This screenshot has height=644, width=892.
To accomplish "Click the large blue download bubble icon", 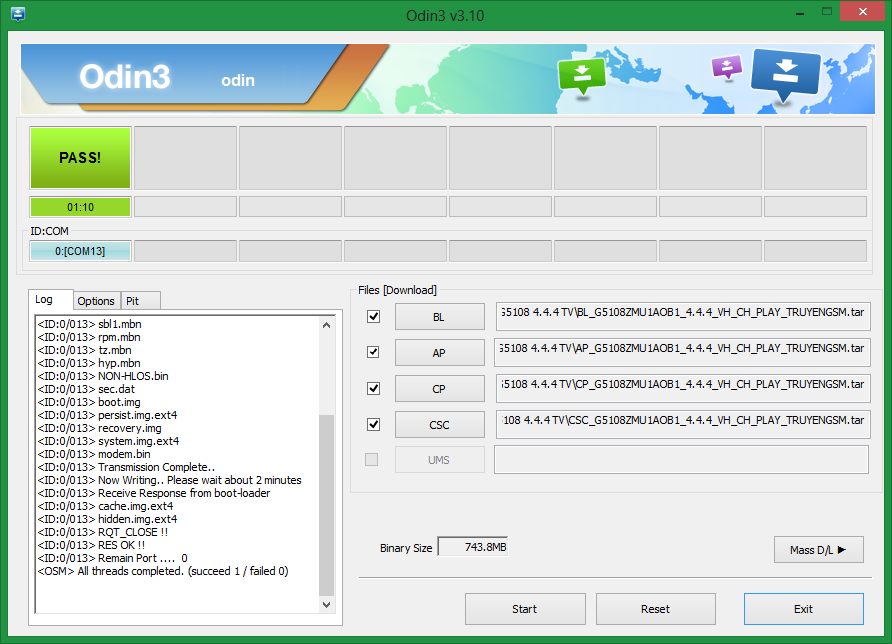I will (786, 75).
